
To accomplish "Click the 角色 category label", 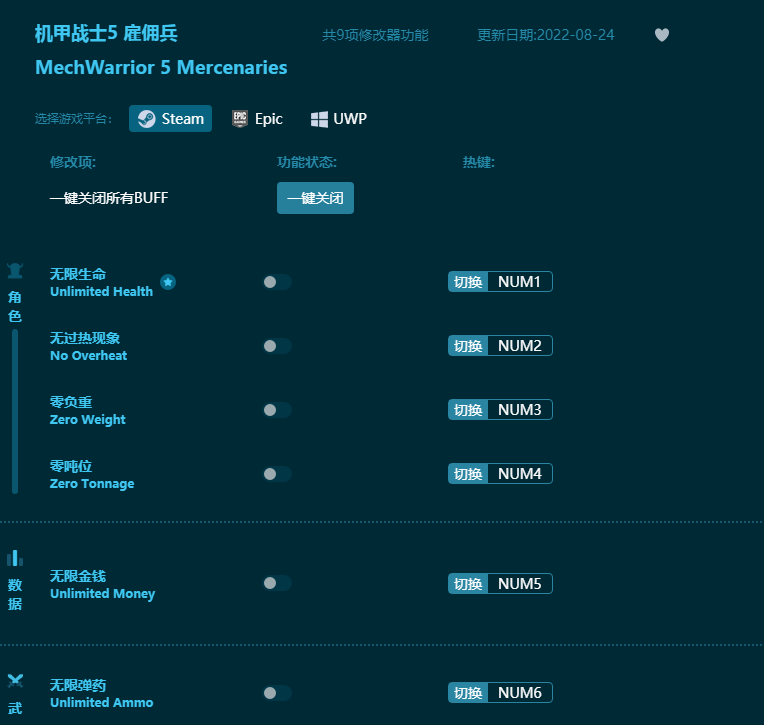I will [15, 306].
